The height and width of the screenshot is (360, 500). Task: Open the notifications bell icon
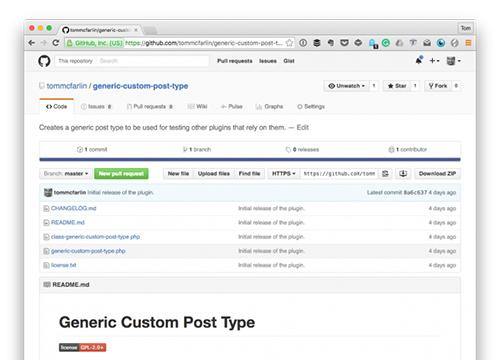point(419,60)
